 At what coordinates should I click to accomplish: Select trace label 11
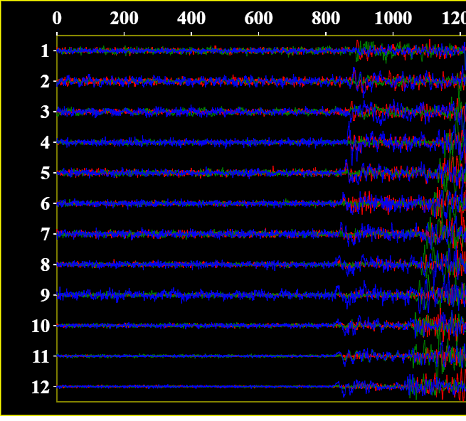41,357
